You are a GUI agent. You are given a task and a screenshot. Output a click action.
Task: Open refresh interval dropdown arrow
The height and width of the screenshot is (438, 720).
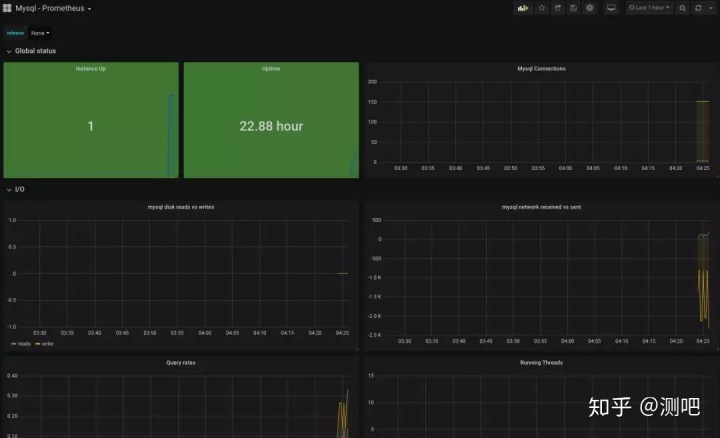point(711,8)
